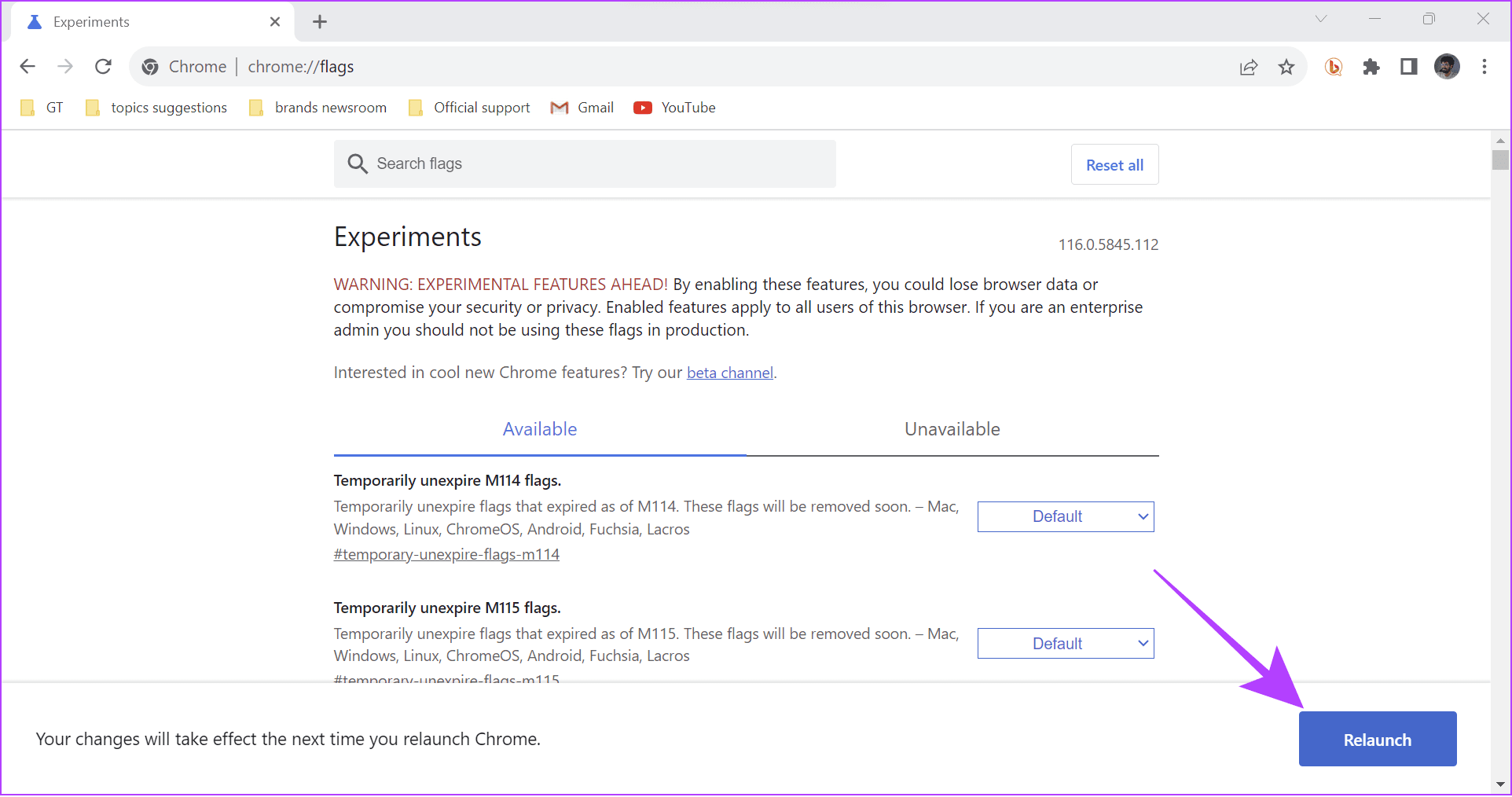
Task: Click the back navigation arrow
Action: (28, 67)
